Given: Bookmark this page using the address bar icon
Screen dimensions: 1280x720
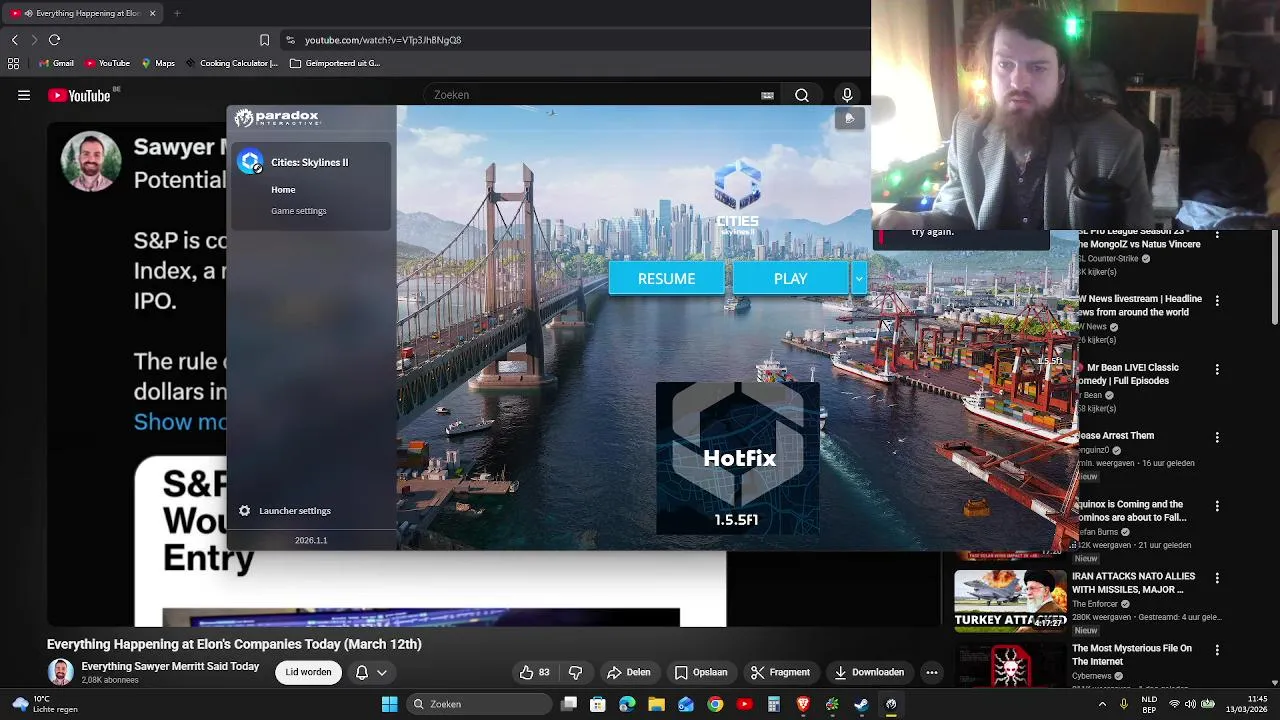Looking at the screenshot, I should (264, 40).
